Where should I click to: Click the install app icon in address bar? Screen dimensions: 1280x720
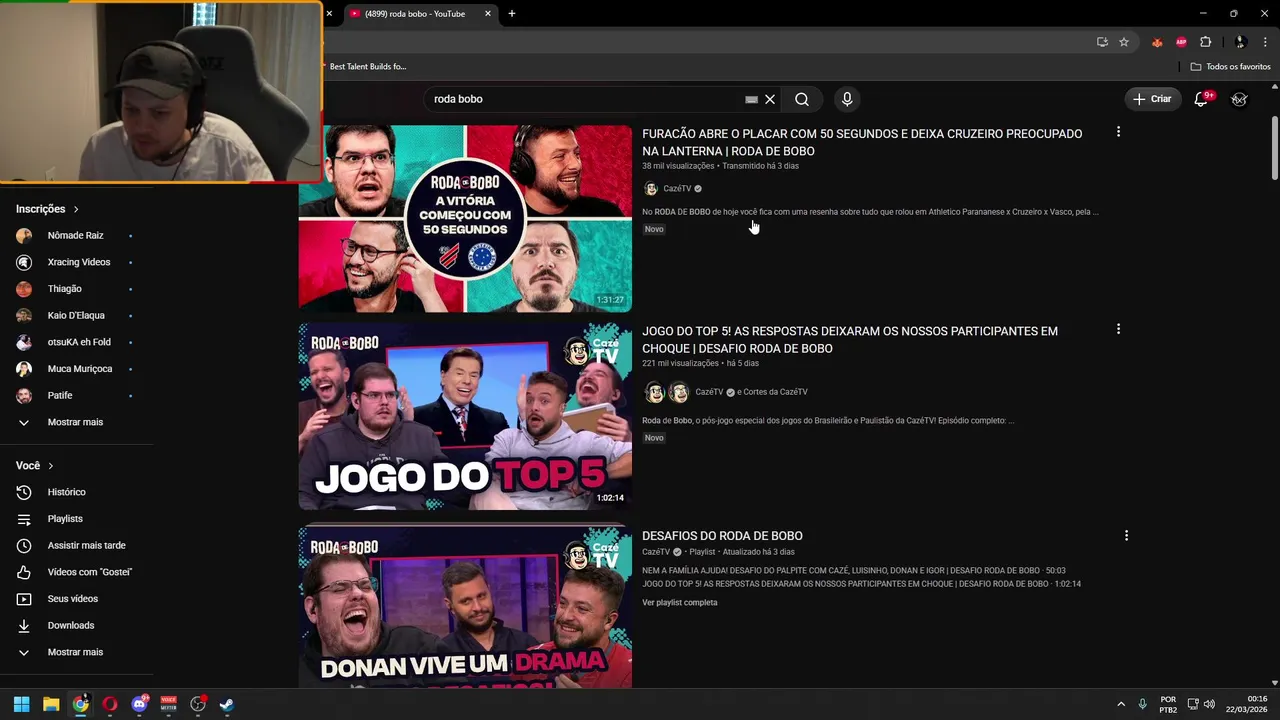click(x=1102, y=42)
